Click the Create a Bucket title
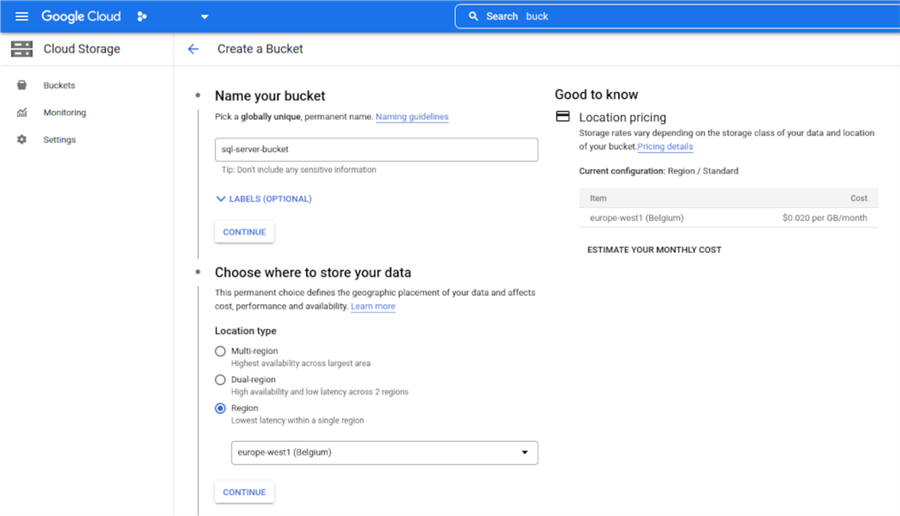 click(x=260, y=49)
